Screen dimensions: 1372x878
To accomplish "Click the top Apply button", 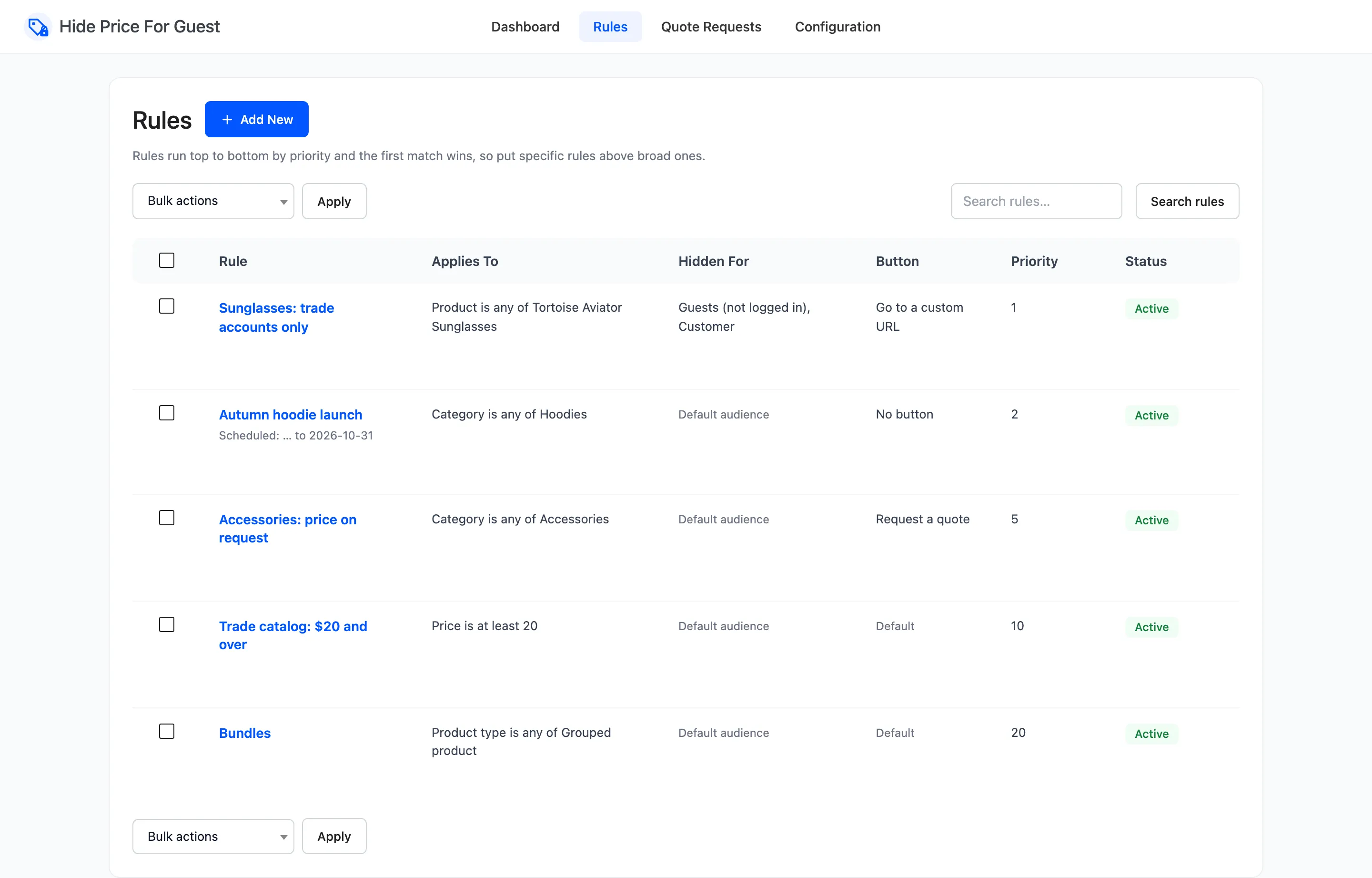I will (x=334, y=201).
